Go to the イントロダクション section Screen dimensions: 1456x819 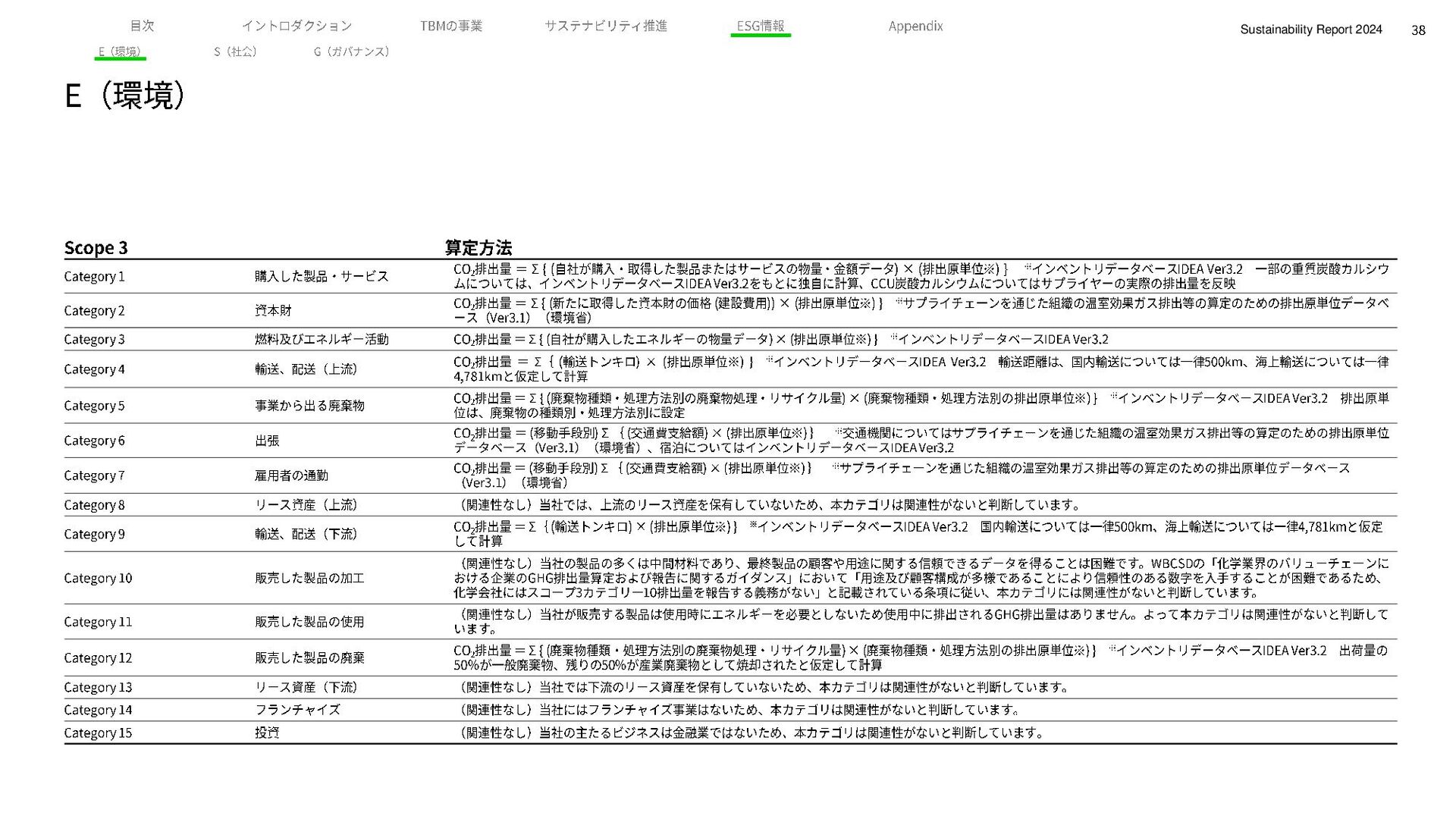pos(297,26)
